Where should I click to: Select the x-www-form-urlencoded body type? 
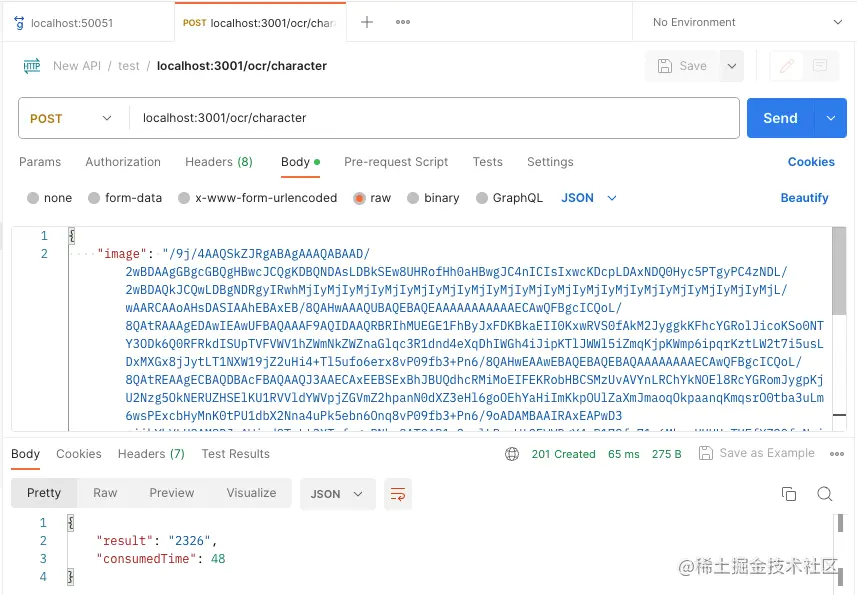point(257,198)
